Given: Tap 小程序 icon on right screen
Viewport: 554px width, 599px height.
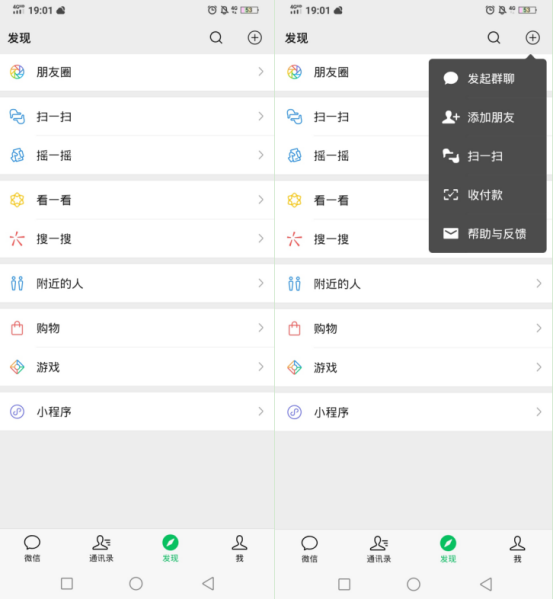Looking at the screenshot, I should [295, 412].
